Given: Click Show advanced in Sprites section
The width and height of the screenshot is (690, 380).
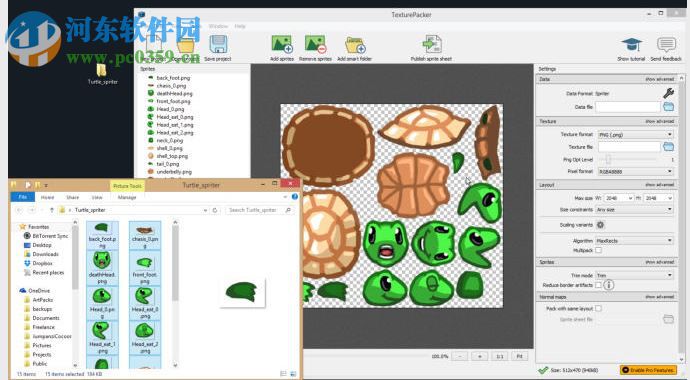Looking at the screenshot, I should (x=660, y=262).
